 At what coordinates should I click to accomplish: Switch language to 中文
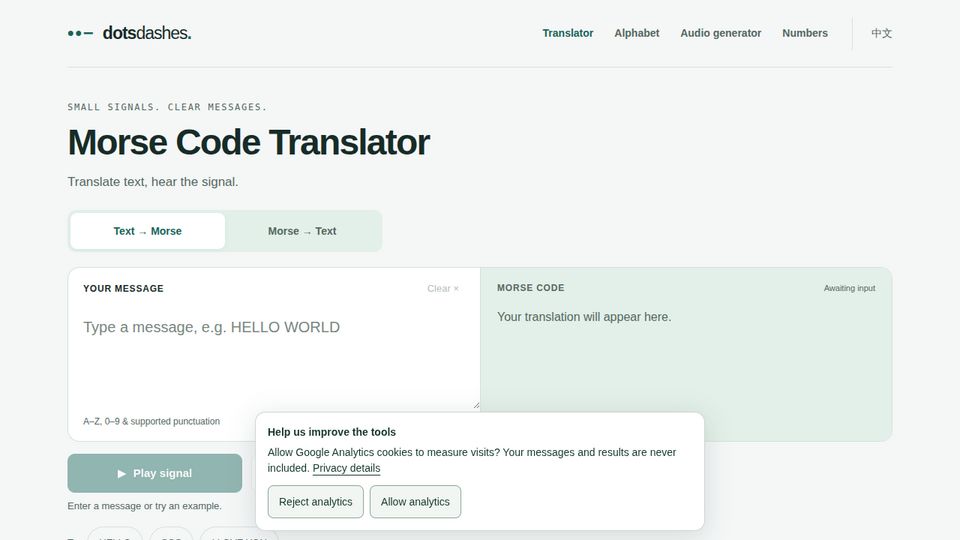point(881,33)
